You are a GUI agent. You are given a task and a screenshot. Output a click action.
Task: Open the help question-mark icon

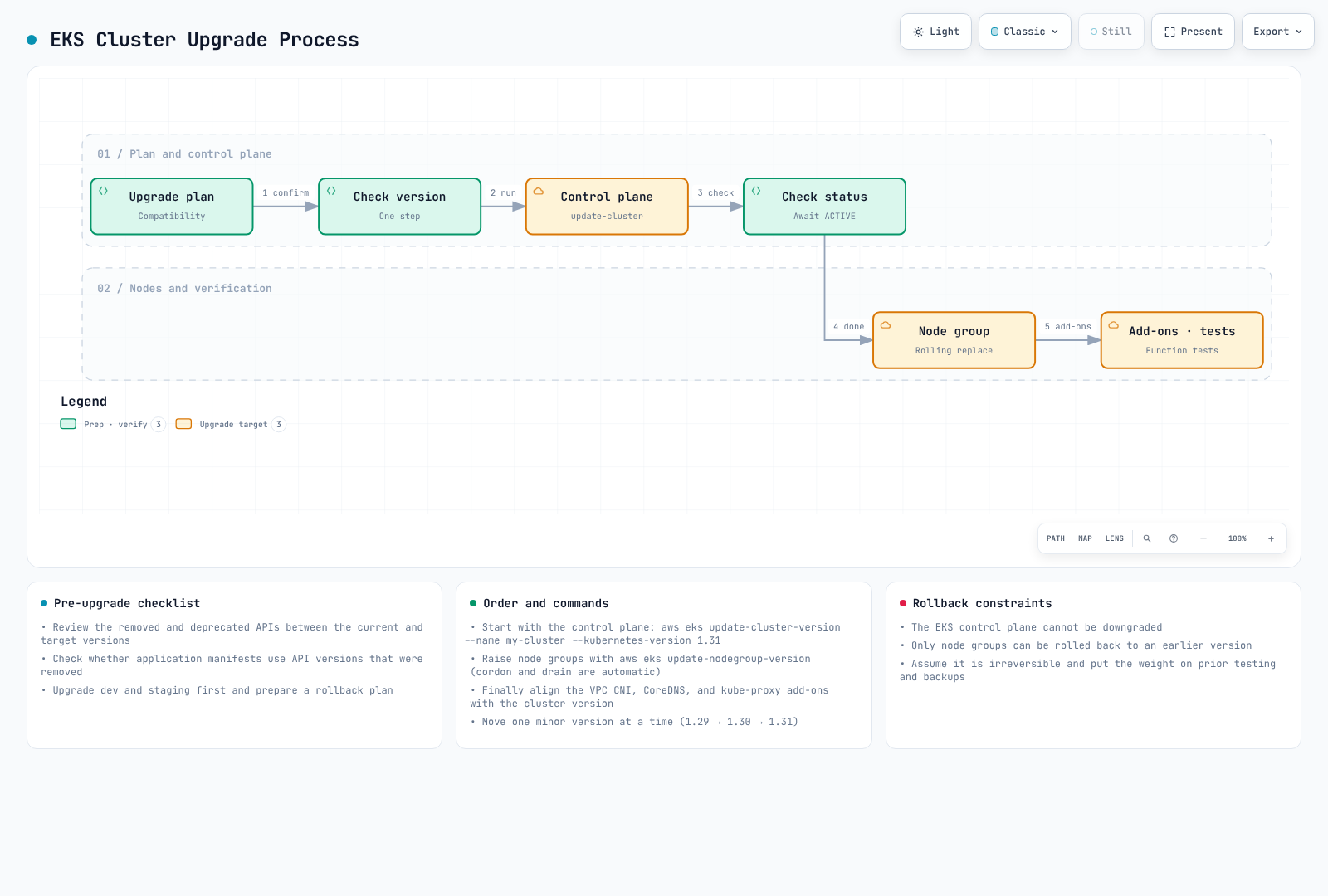tap(1174, 538)
